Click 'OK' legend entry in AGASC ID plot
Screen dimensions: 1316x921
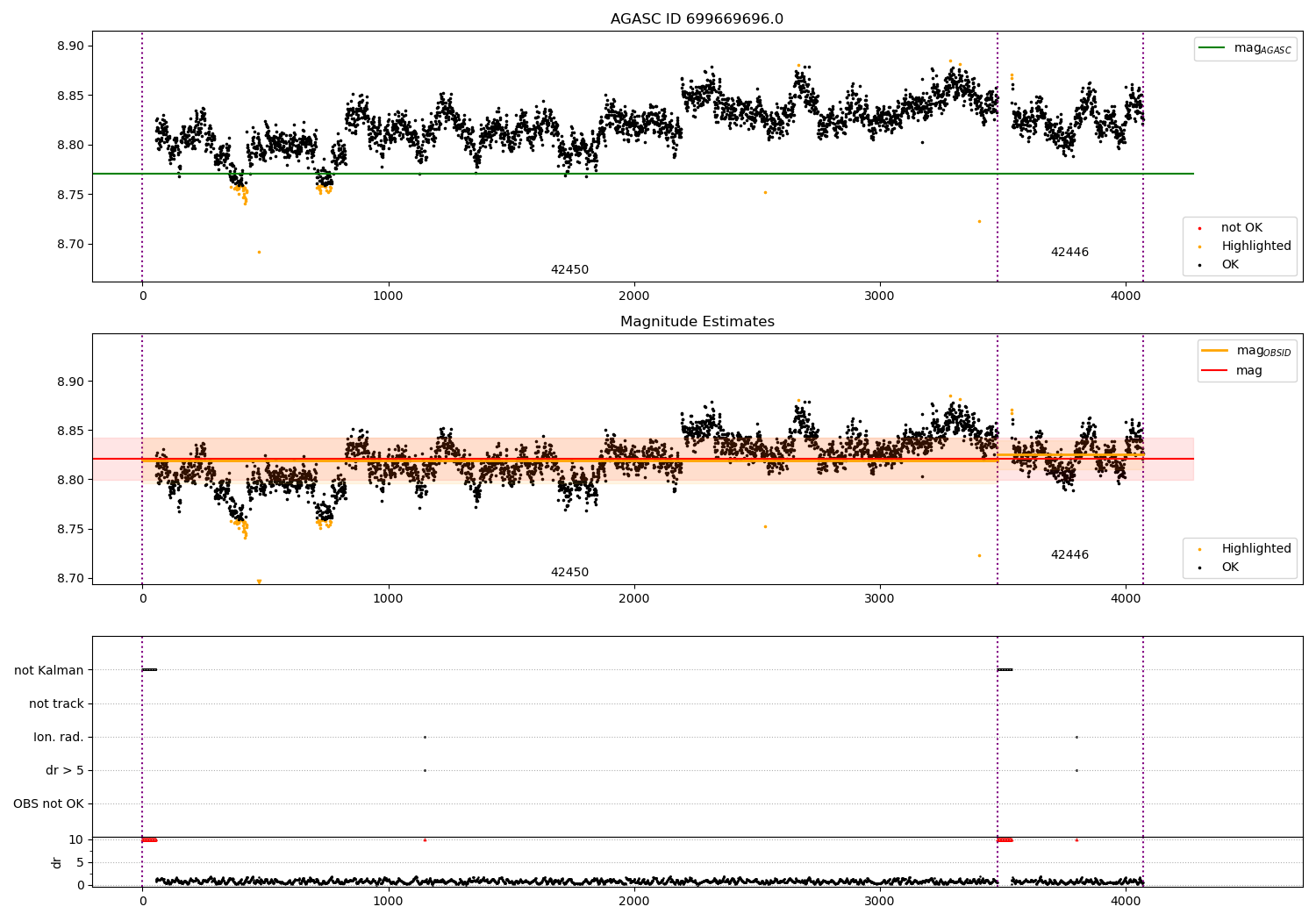(x=1219, y=265)
